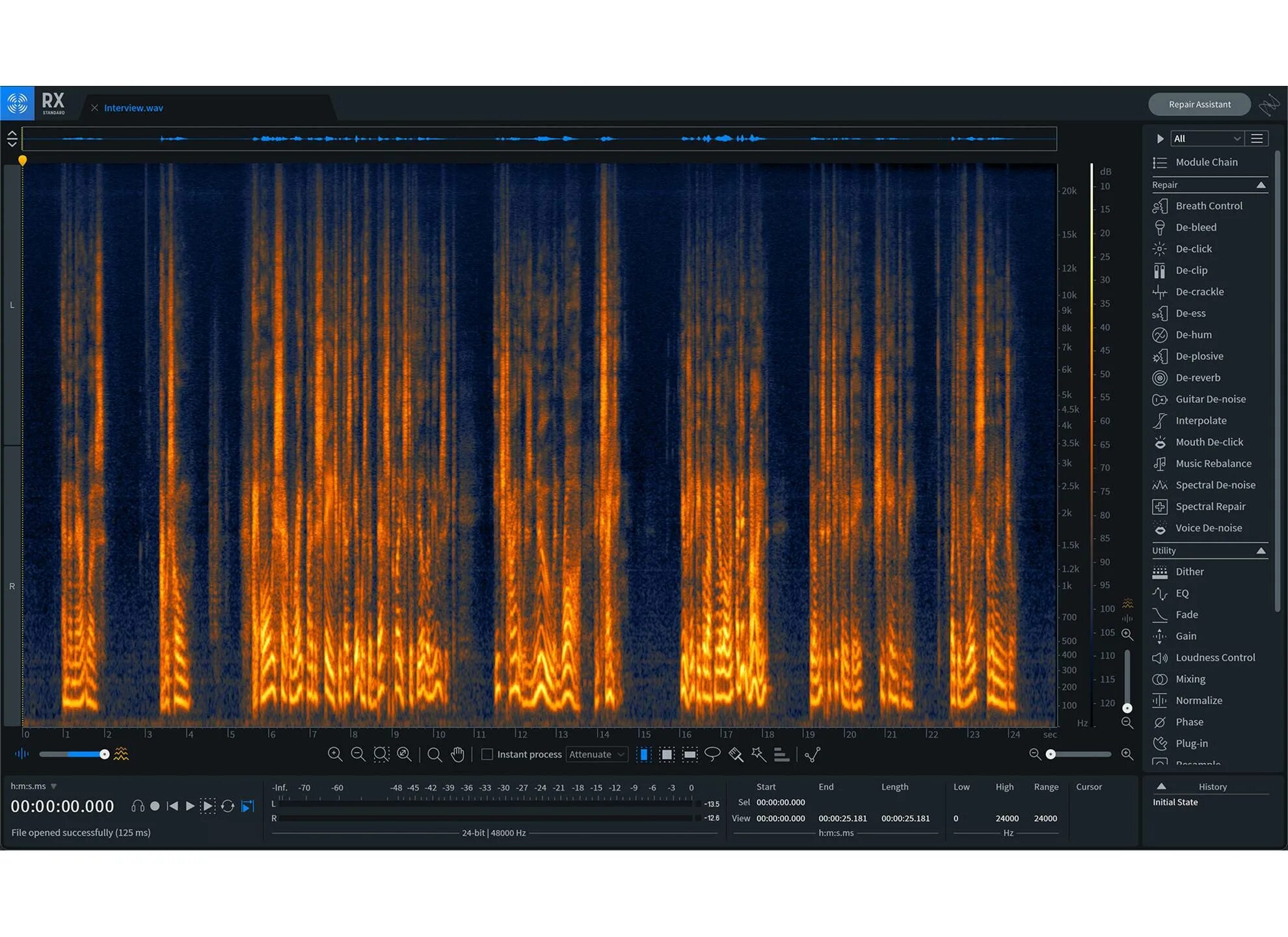The width and height of the screenshot is (1288, 937).
Task: Select the brush selection tool
Action: (x=736, y=754)
